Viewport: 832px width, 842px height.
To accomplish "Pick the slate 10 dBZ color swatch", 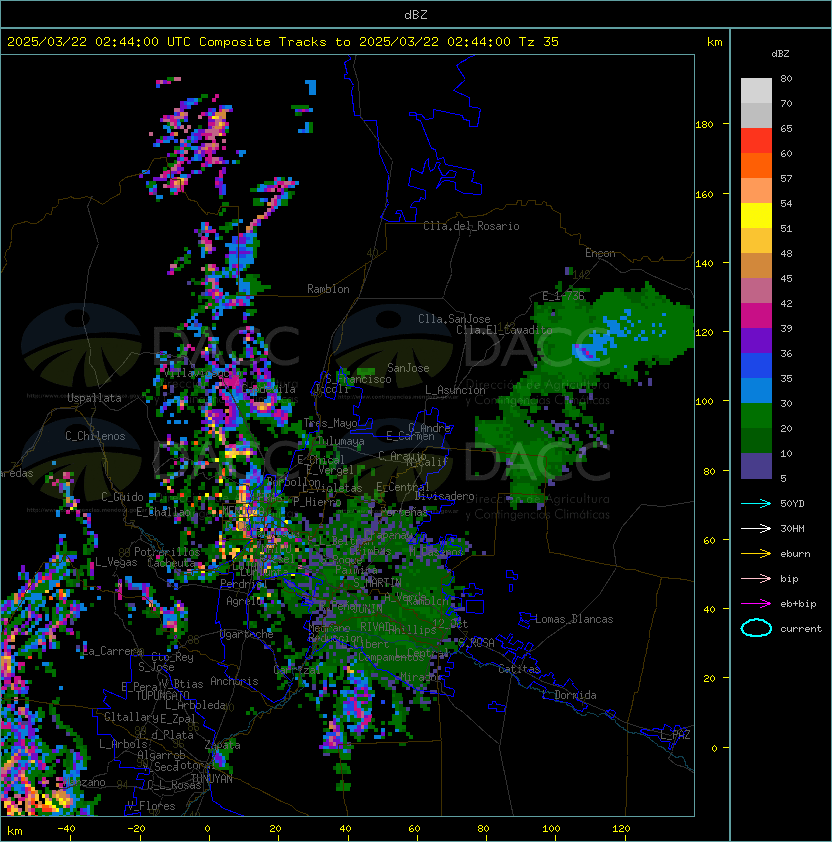I will 756,466.
